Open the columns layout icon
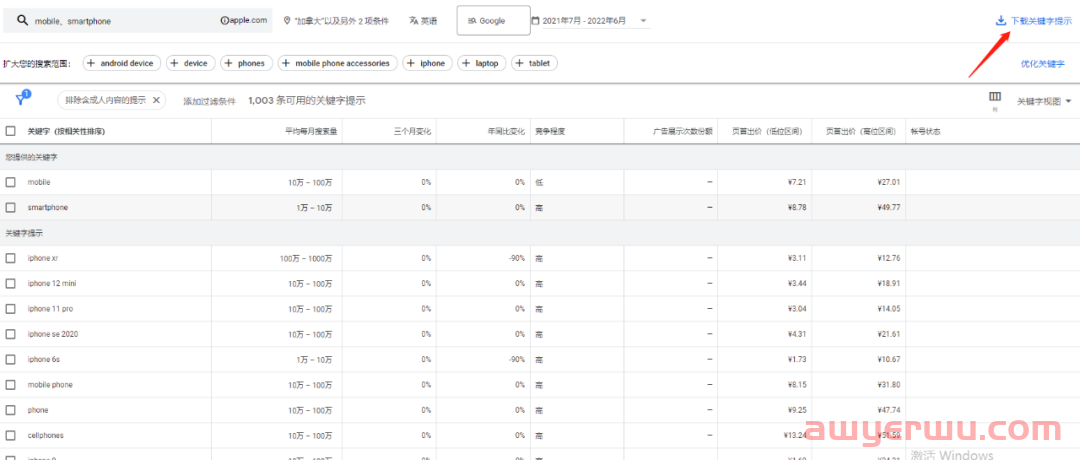This screenshot has width=1080, height=460. [995, 96]
